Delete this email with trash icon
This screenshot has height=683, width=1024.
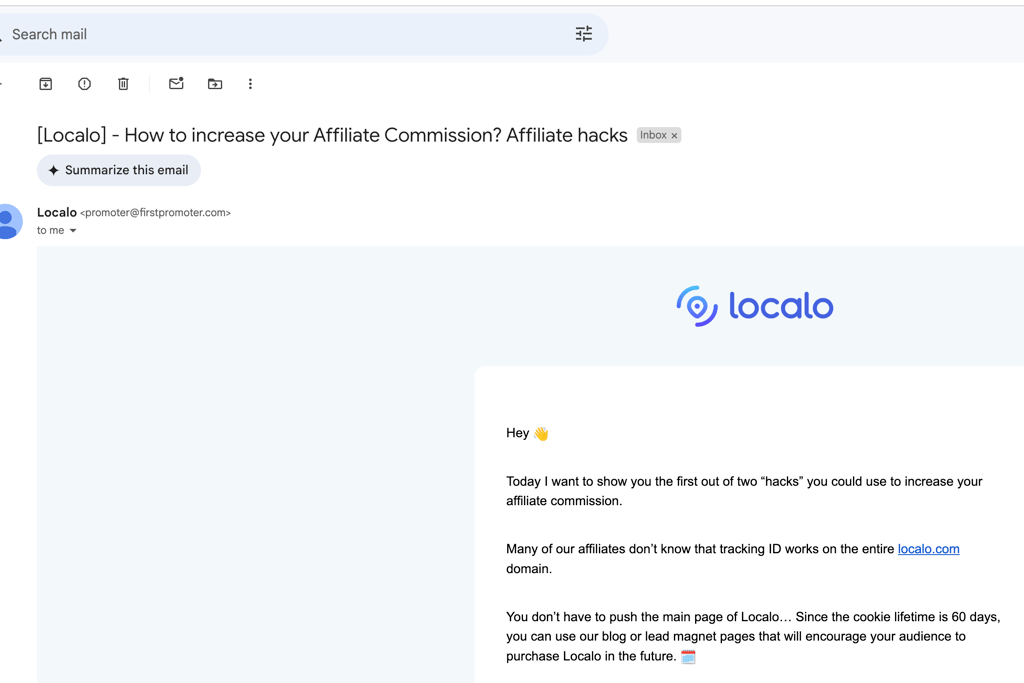[123, 84]
